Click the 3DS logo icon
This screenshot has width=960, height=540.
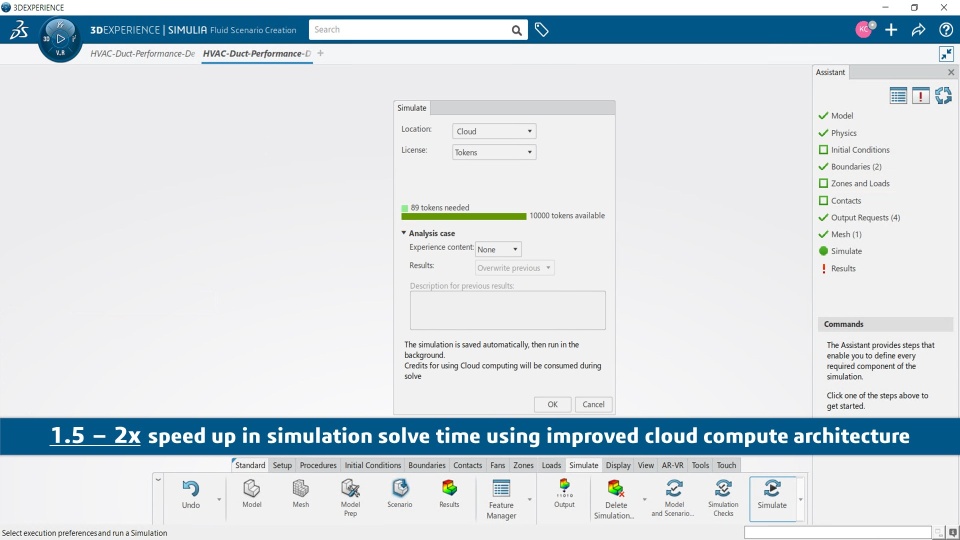[19, 29]
